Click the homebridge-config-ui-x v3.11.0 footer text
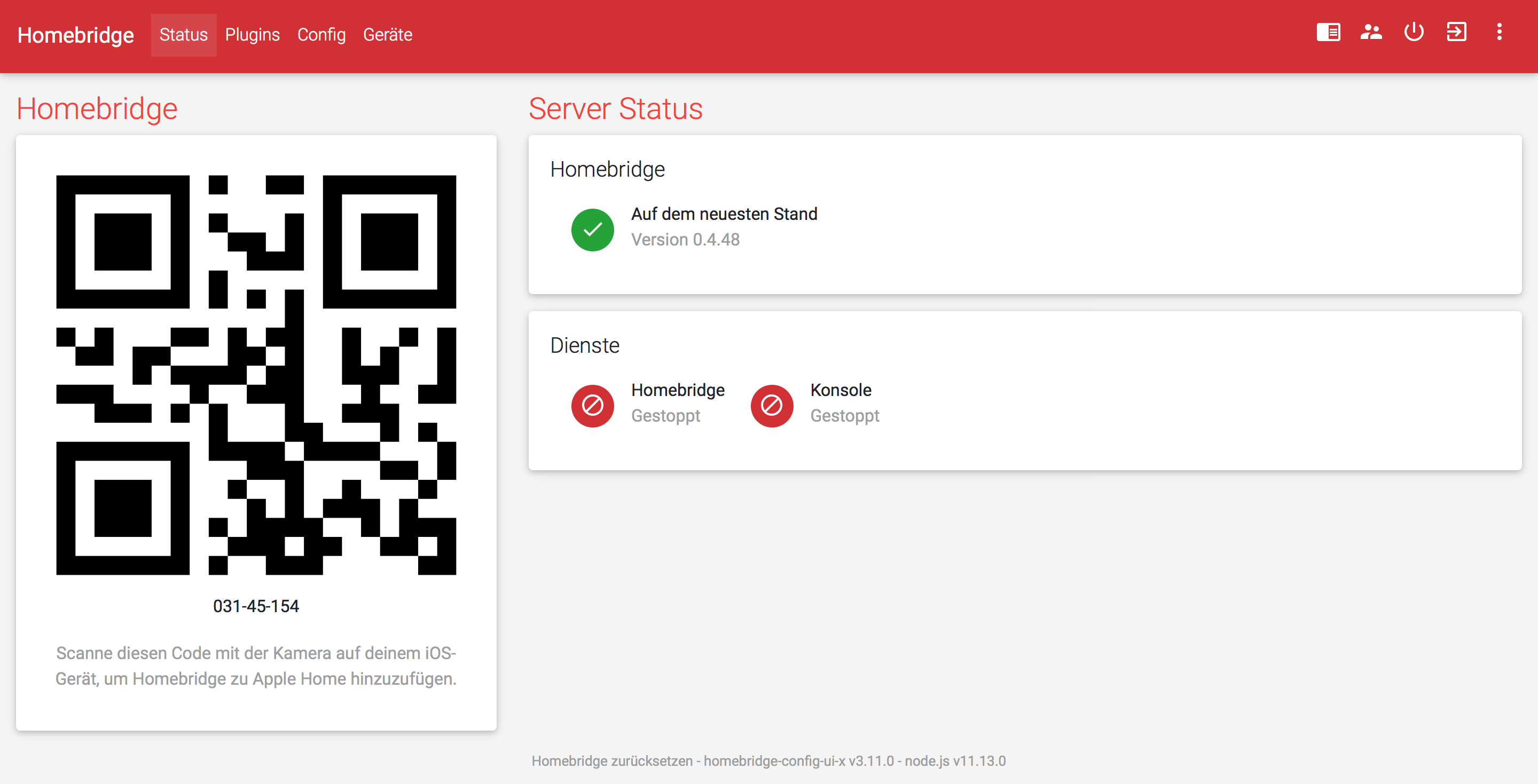This screenshot has width=1538, height=784. click(x=798, y=761)
